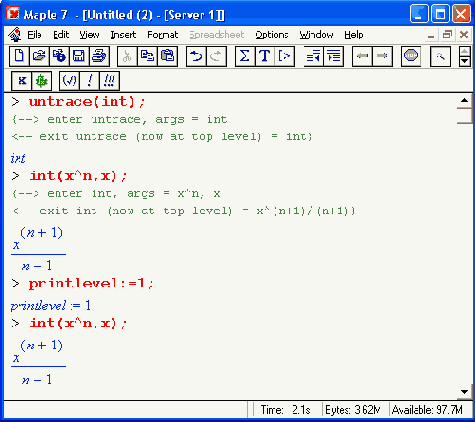Minimize the inner worksheet window
This screenshot has width=475, height=422.
431,35
